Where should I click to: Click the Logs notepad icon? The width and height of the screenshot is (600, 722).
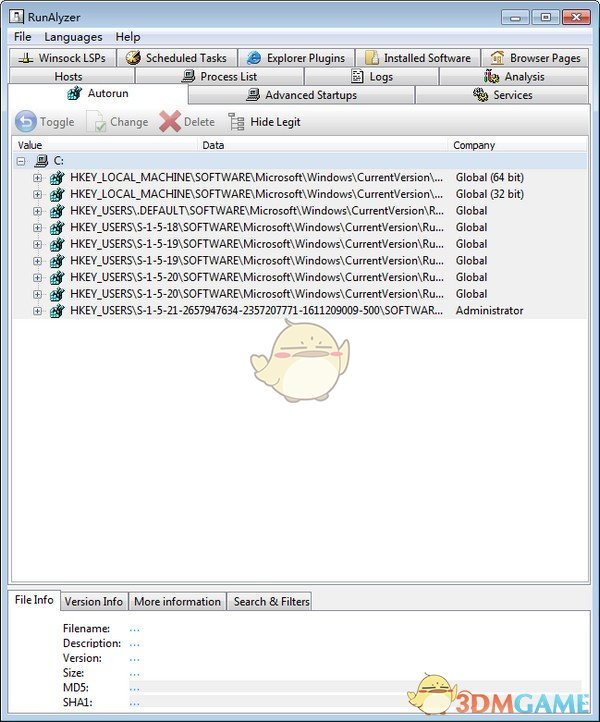(357, 76)
